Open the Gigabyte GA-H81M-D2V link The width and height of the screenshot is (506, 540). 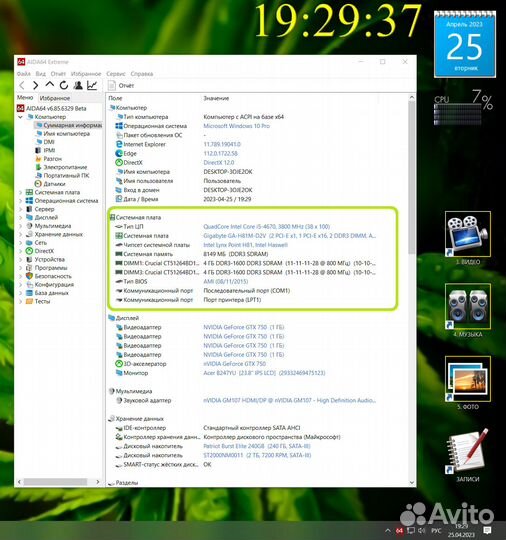(x=289, y=236)
